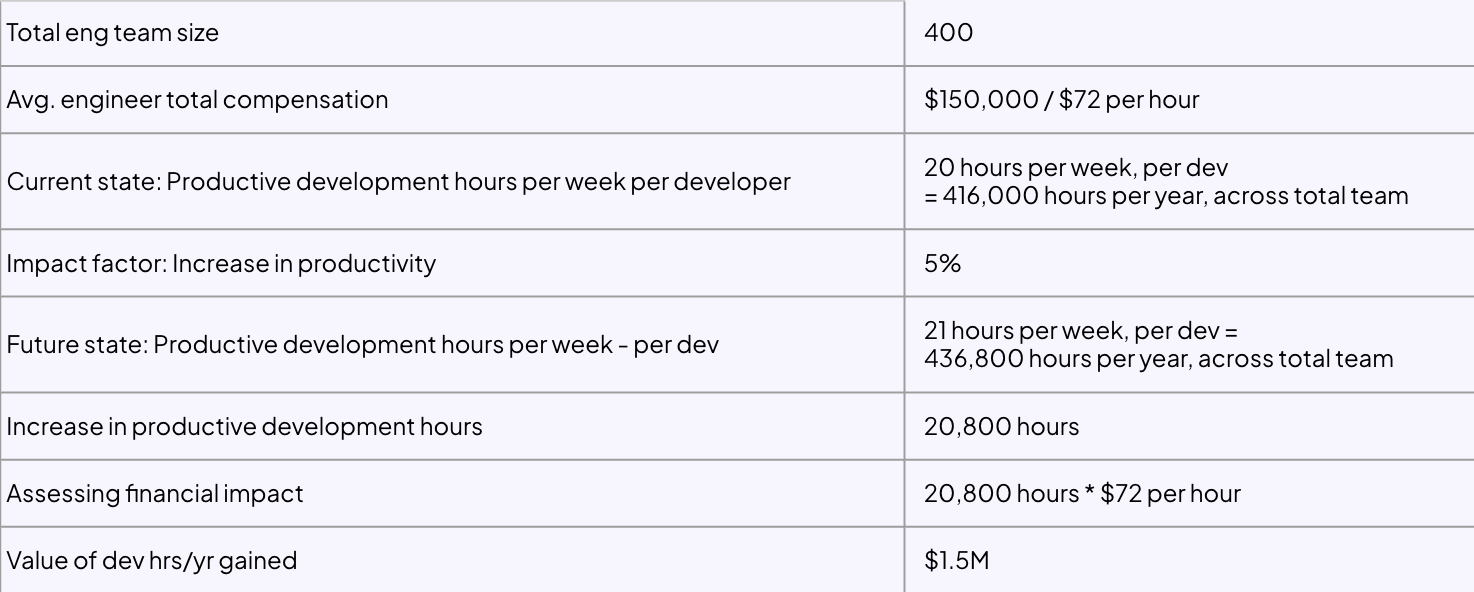This screenshot has width=1474, height=592.
Task: Select the $1.5M value cell
Action: [x=956, y=561]
